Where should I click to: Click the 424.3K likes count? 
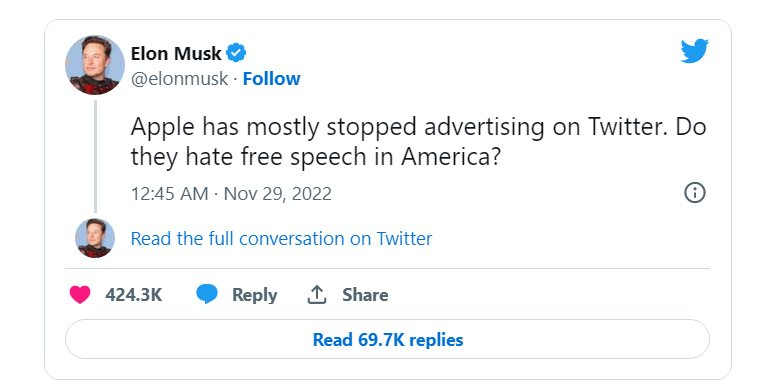(133, 295)
